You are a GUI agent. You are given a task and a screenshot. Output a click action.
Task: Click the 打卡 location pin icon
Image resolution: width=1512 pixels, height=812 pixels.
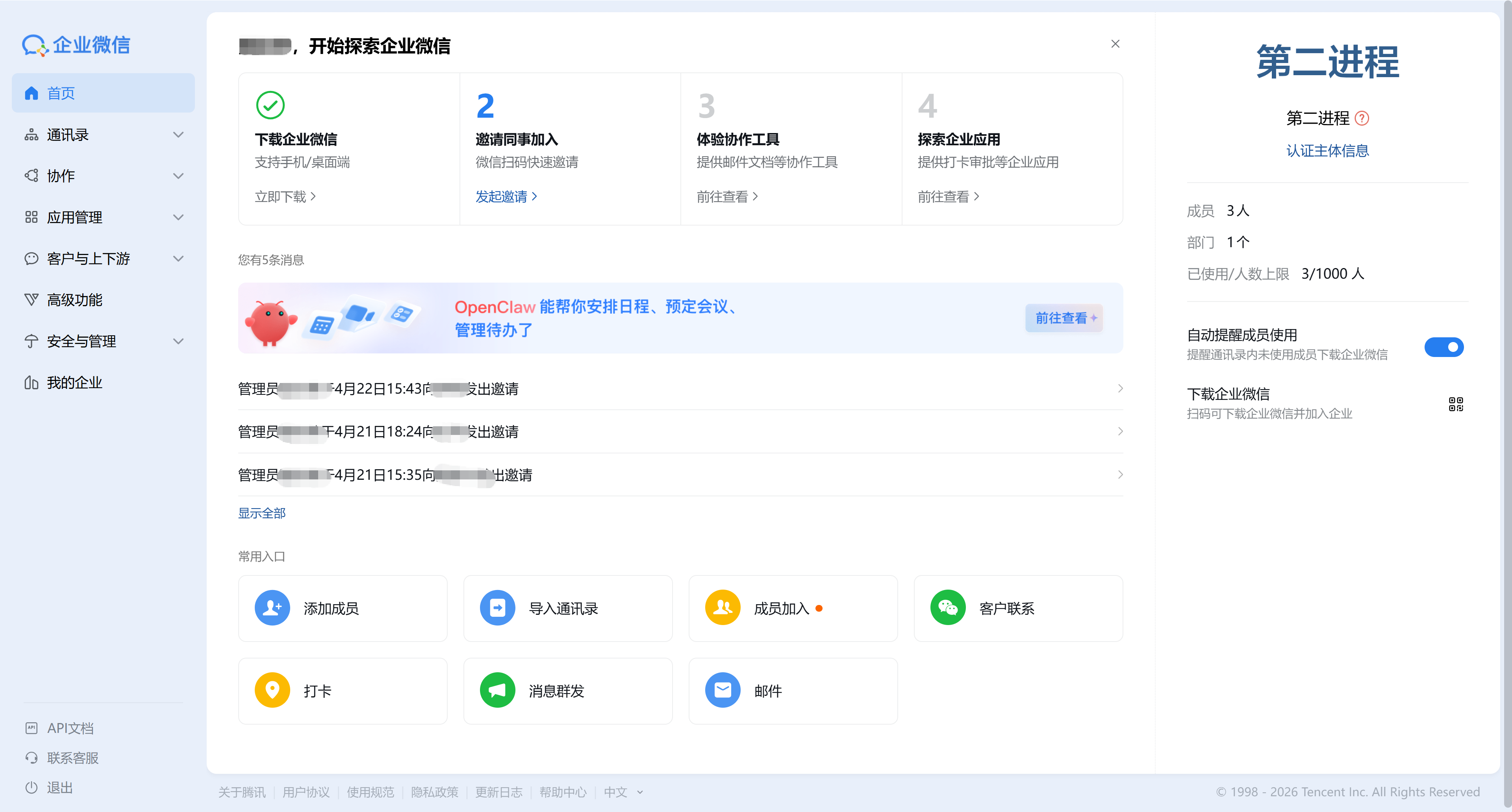(272, 690)
